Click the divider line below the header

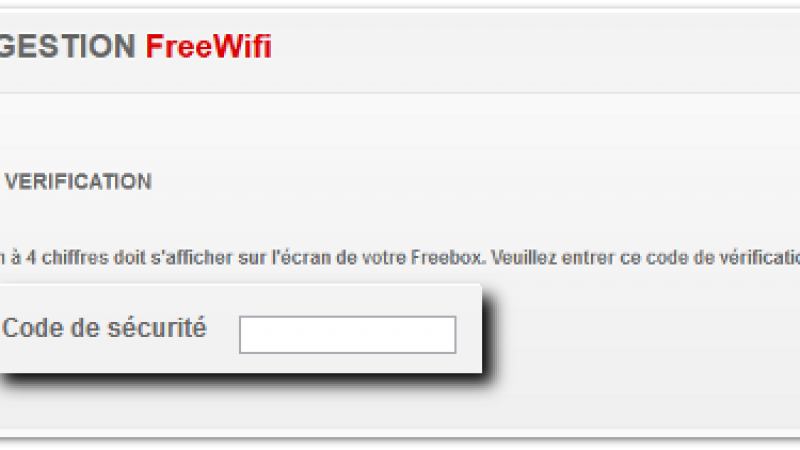click(400, 93)
